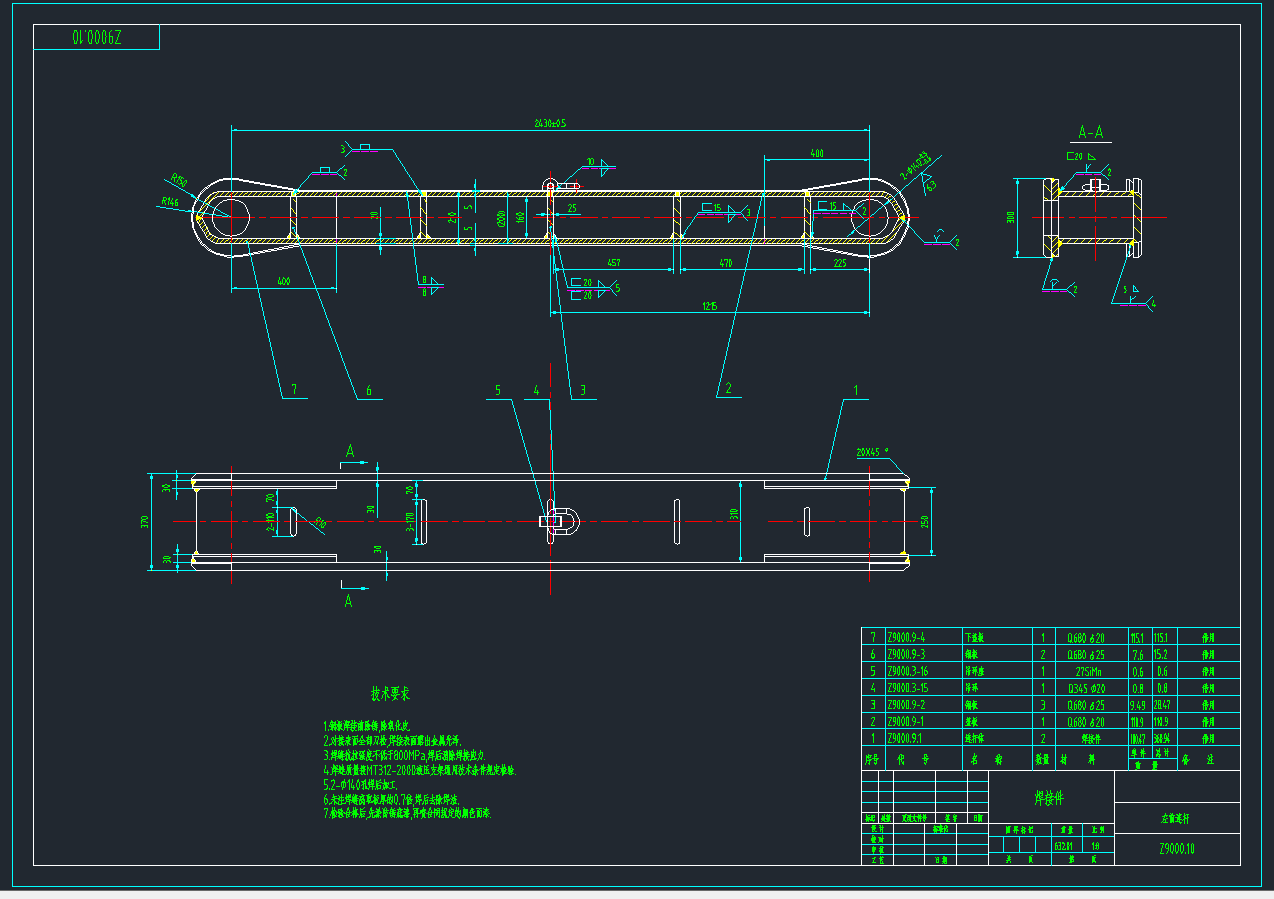Click part code Z9000.3-15 in the table
The image size is (1274, 899).
907,688
